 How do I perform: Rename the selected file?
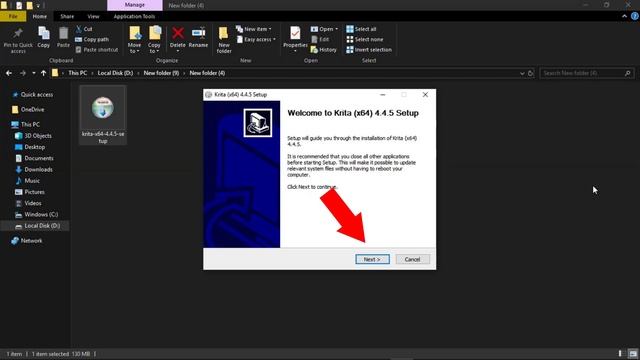click(198, 38)
